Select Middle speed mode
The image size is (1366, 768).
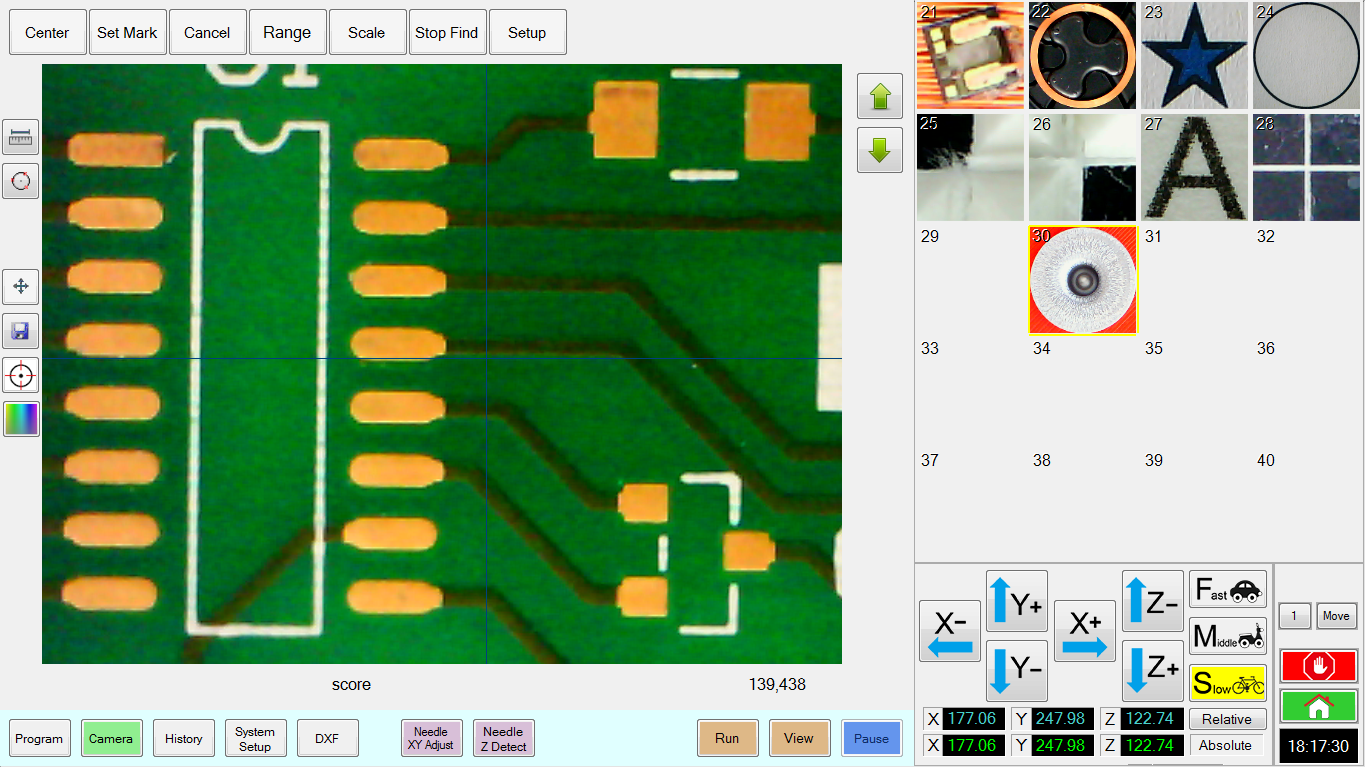pyautogui.click(x=1227, y=636)
